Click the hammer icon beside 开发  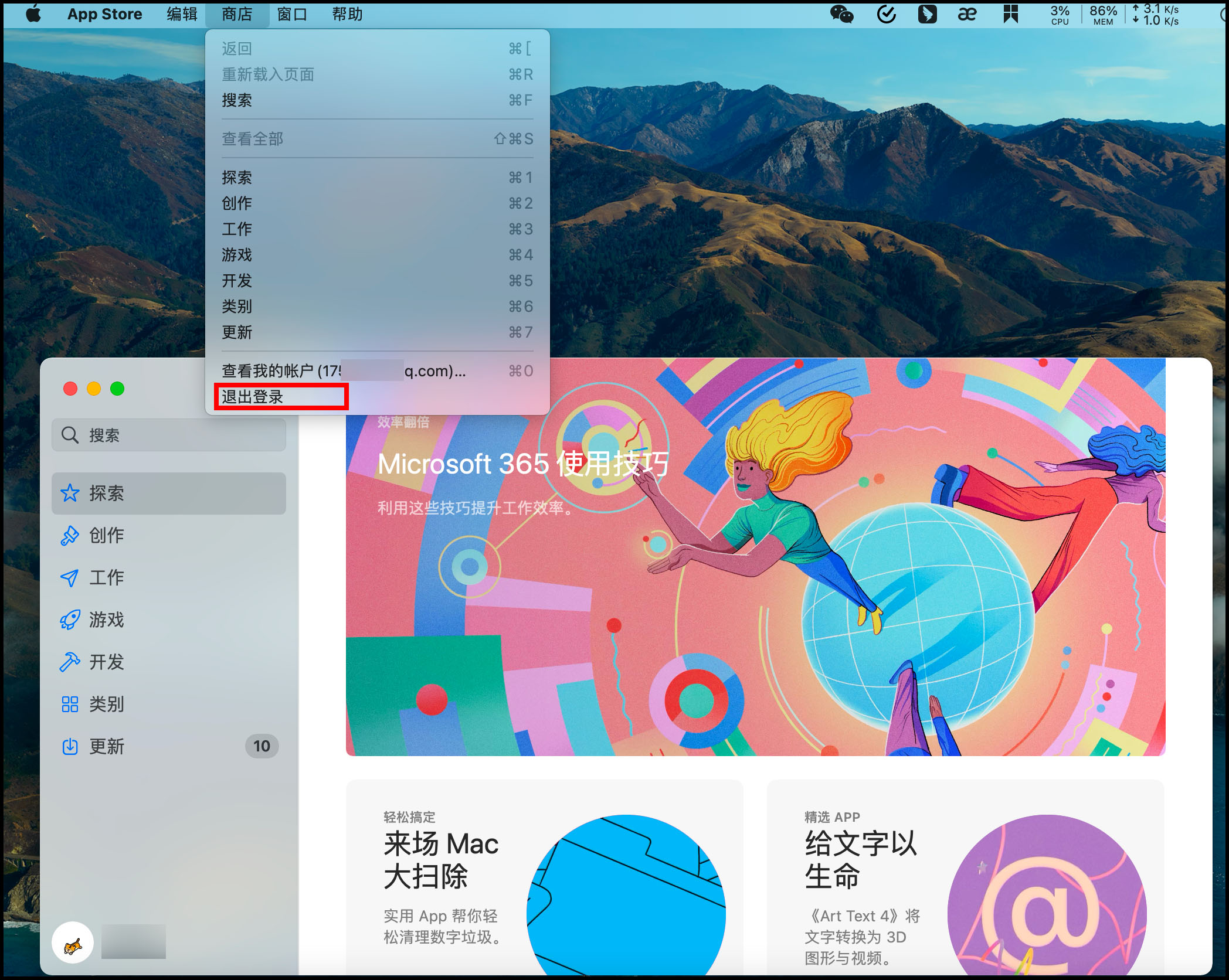[x=70, y=662]
